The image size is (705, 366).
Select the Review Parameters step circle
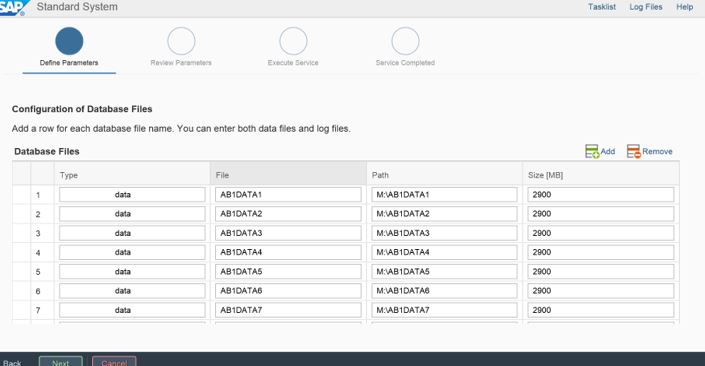pos(181,41)
